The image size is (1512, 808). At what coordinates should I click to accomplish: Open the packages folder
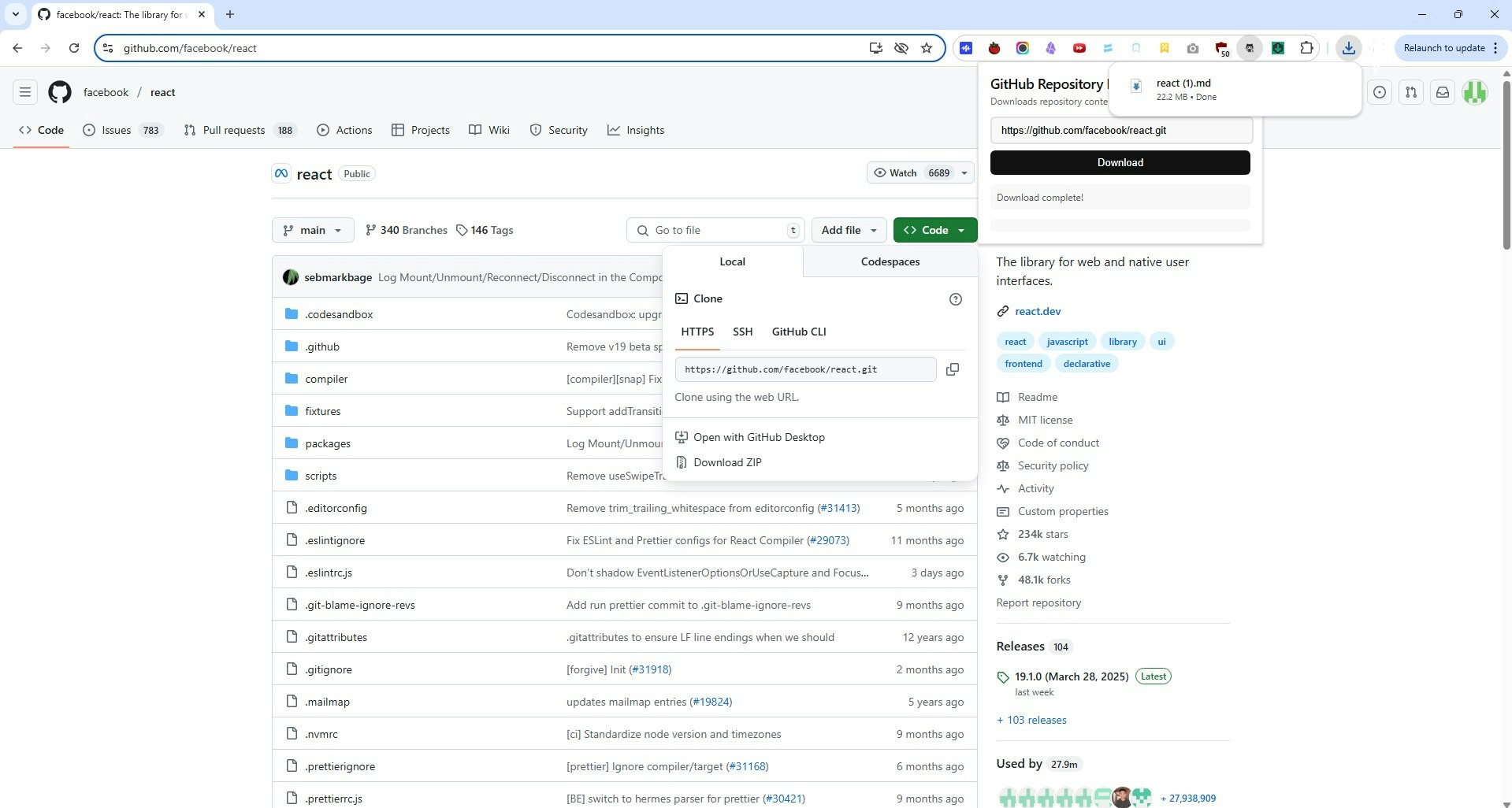328,443
